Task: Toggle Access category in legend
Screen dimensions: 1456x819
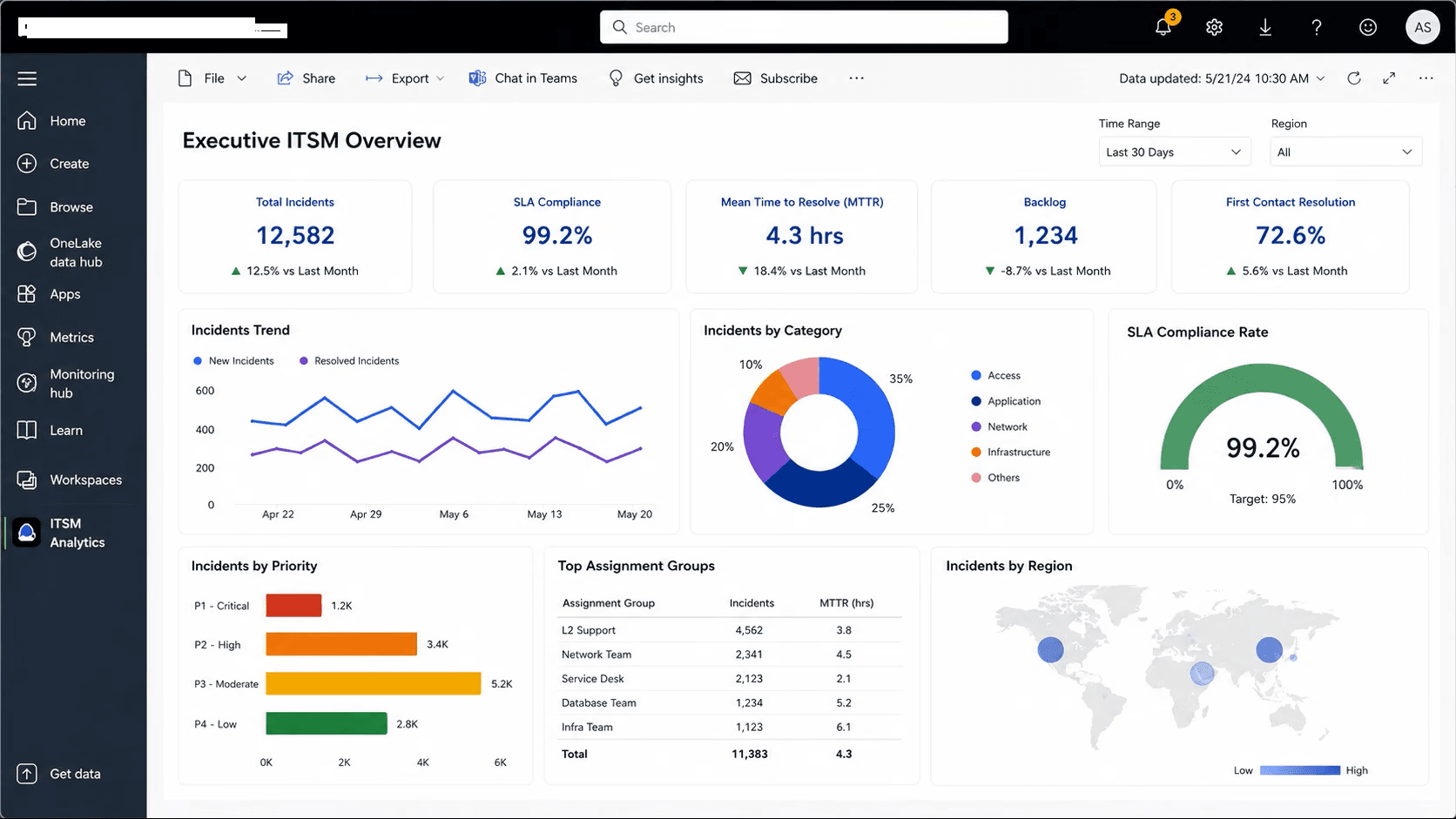Action: 995,376
